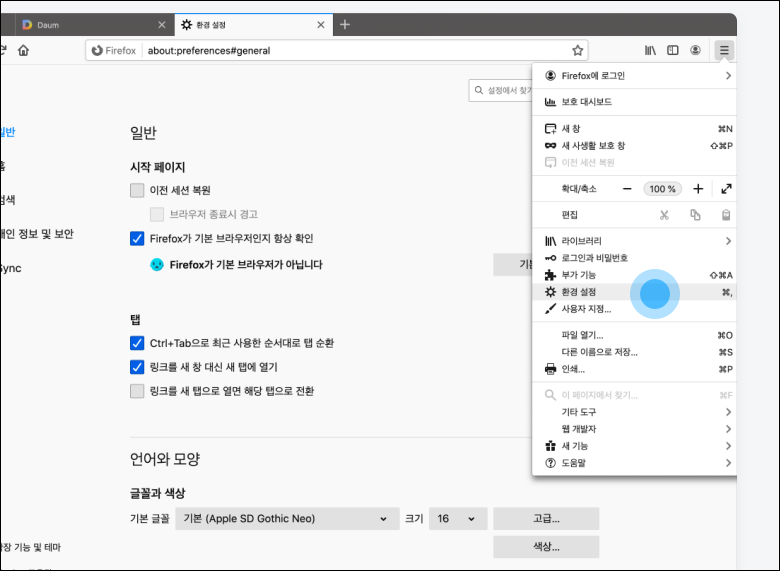This screenshot has height=571, width=780.
Task: Choose 새 창 in the menu
Action: [x=634, y=129]
